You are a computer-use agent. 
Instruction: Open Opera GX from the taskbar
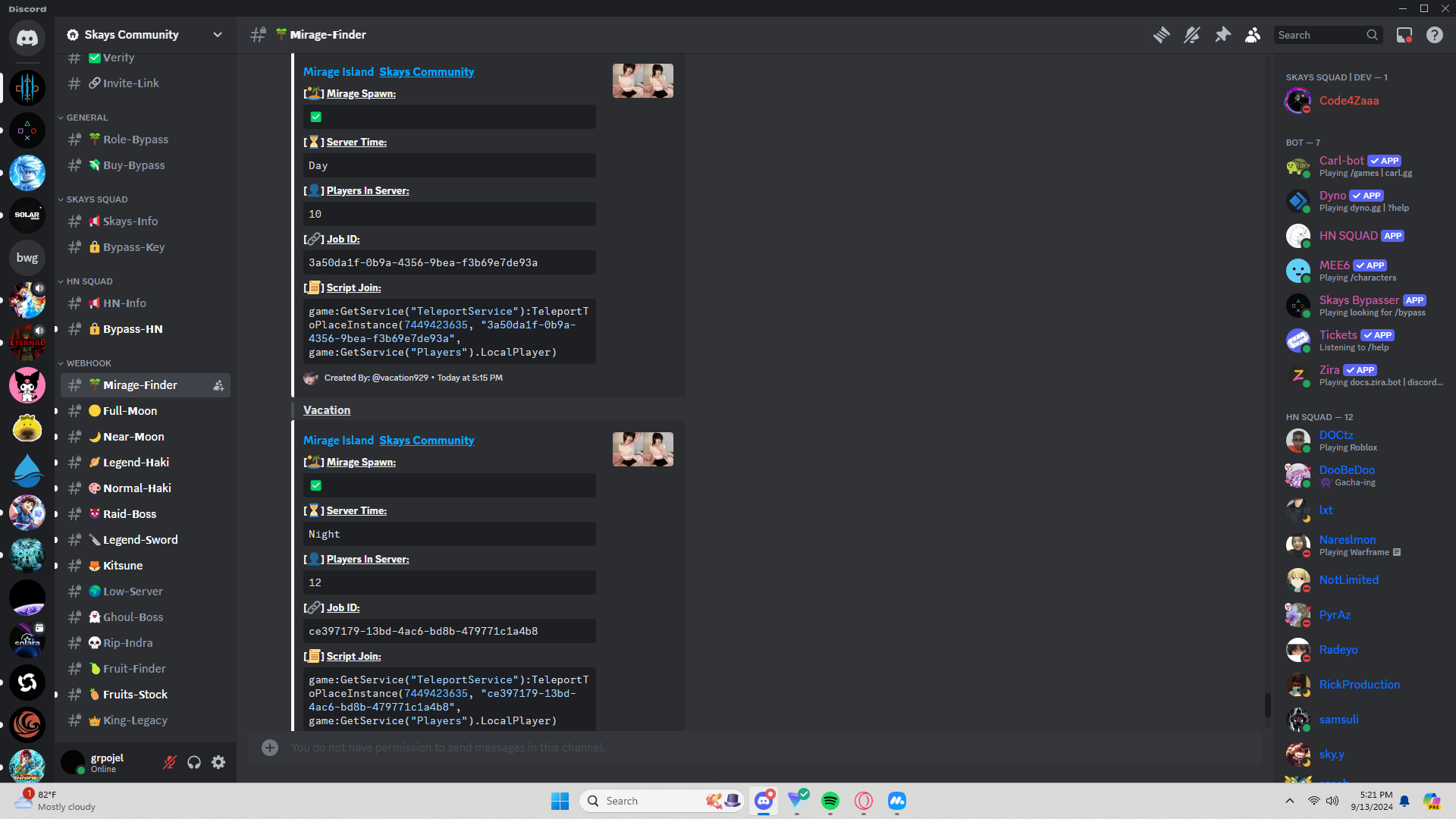point(864,801)
